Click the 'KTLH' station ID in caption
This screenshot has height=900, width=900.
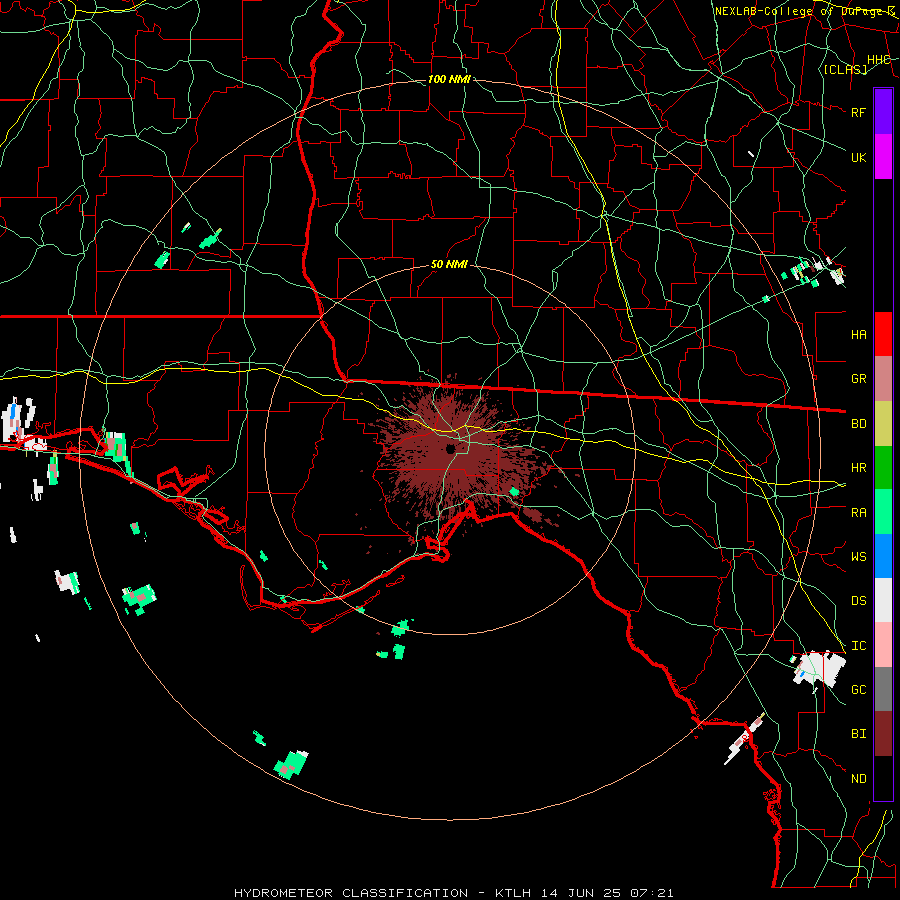(x=513, y=893)
